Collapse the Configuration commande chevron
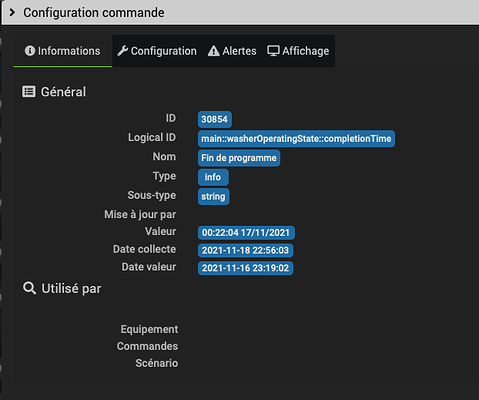The image size is (479, 400). 12,13
